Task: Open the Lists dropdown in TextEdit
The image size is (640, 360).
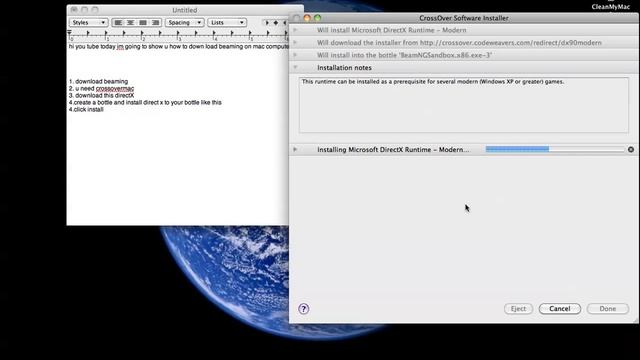Action: tap(227, 22)
